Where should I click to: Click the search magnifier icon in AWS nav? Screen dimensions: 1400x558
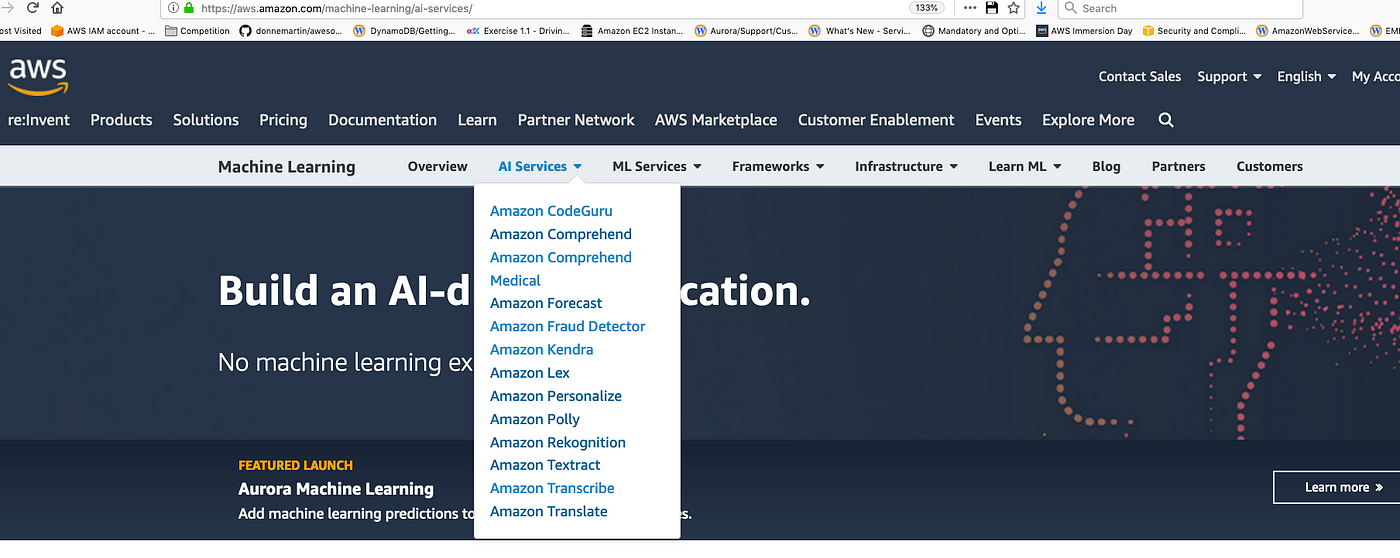click(1166, 120)
